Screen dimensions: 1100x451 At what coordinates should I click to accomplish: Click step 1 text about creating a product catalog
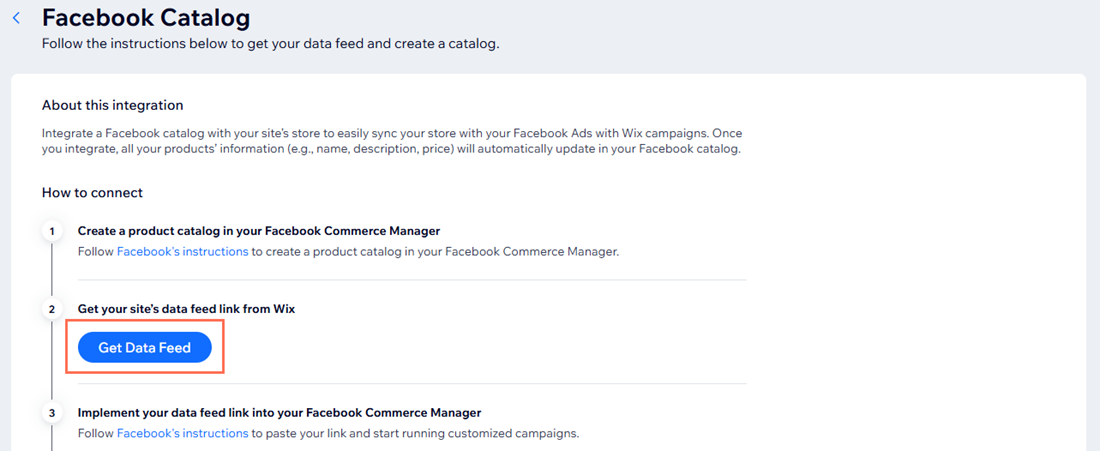click(434, 252)
